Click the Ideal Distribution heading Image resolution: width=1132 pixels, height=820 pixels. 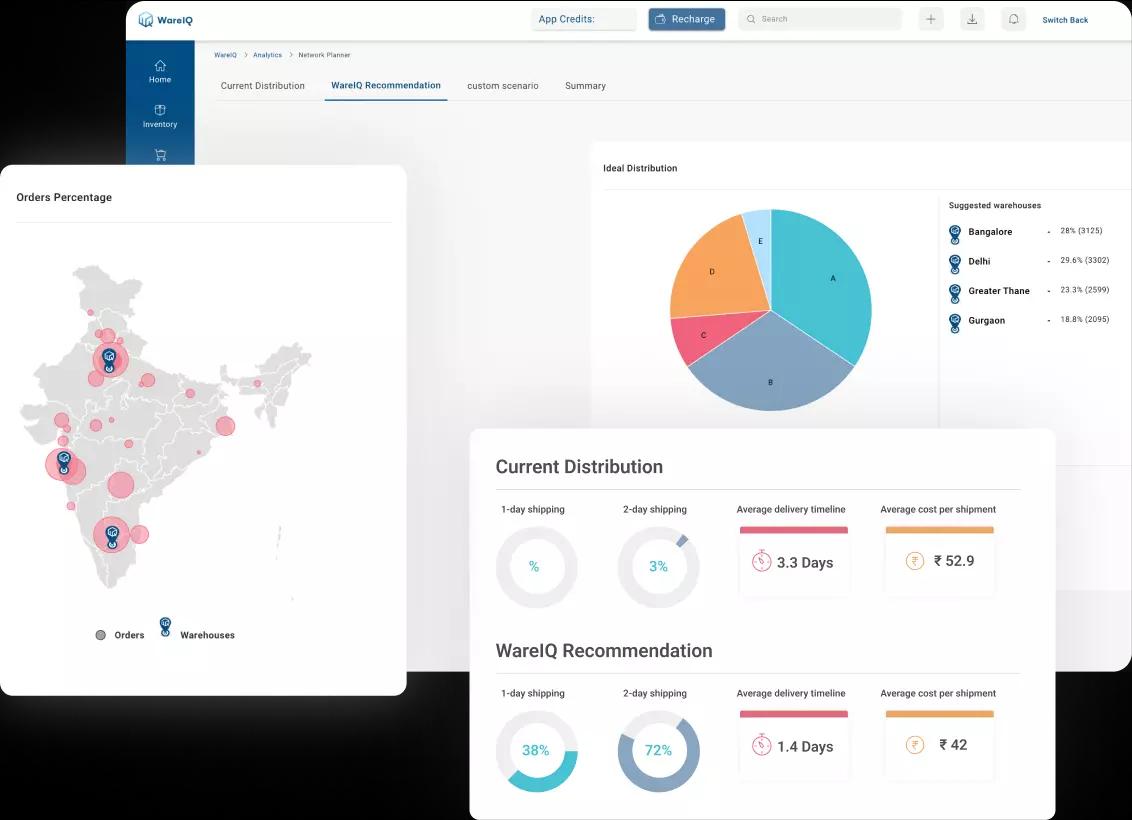pos(640,168)
